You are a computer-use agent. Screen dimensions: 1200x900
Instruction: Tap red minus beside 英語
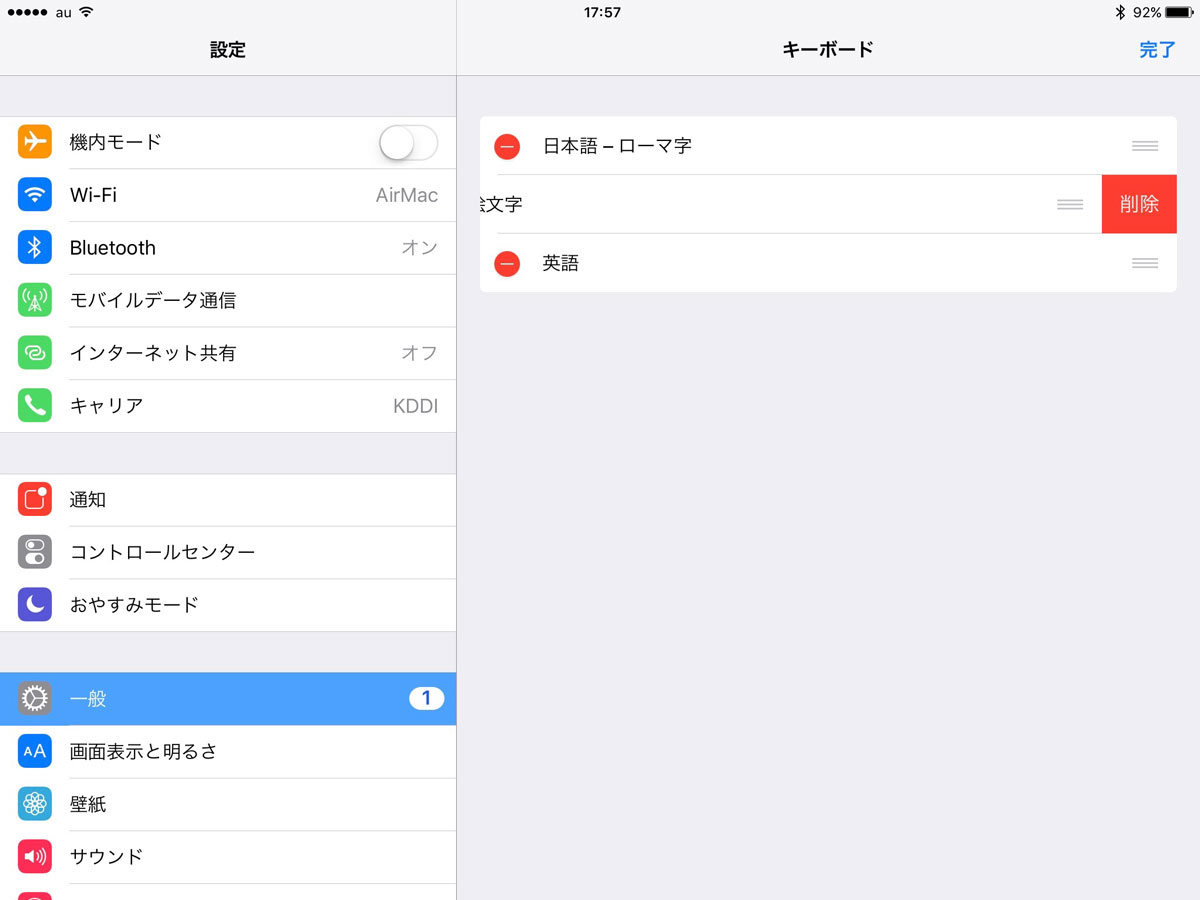coord(507,264)
